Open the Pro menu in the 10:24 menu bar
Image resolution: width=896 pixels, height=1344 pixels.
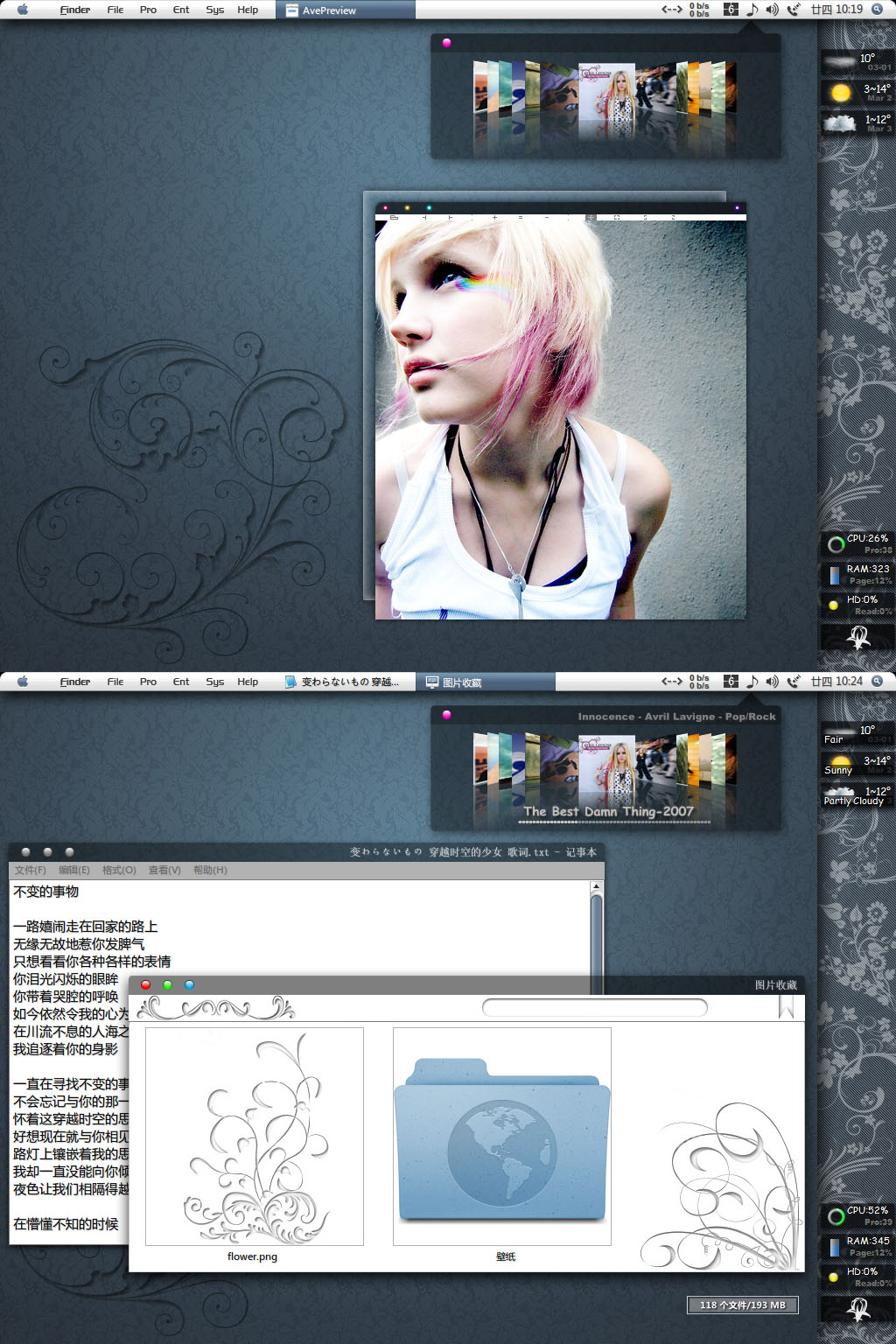point(148,682)
